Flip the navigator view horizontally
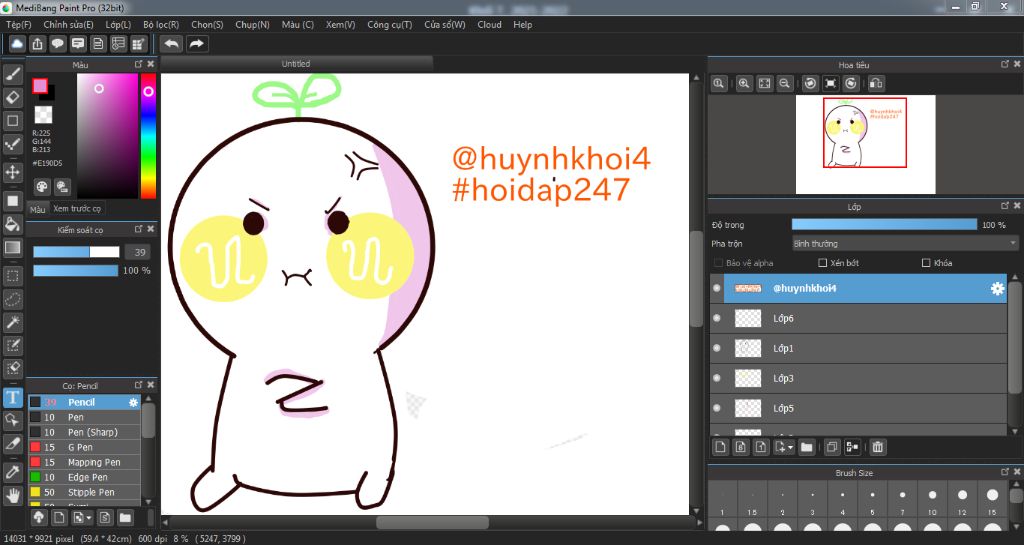This screenshot has height=545, width=1024. click(876, 84)
